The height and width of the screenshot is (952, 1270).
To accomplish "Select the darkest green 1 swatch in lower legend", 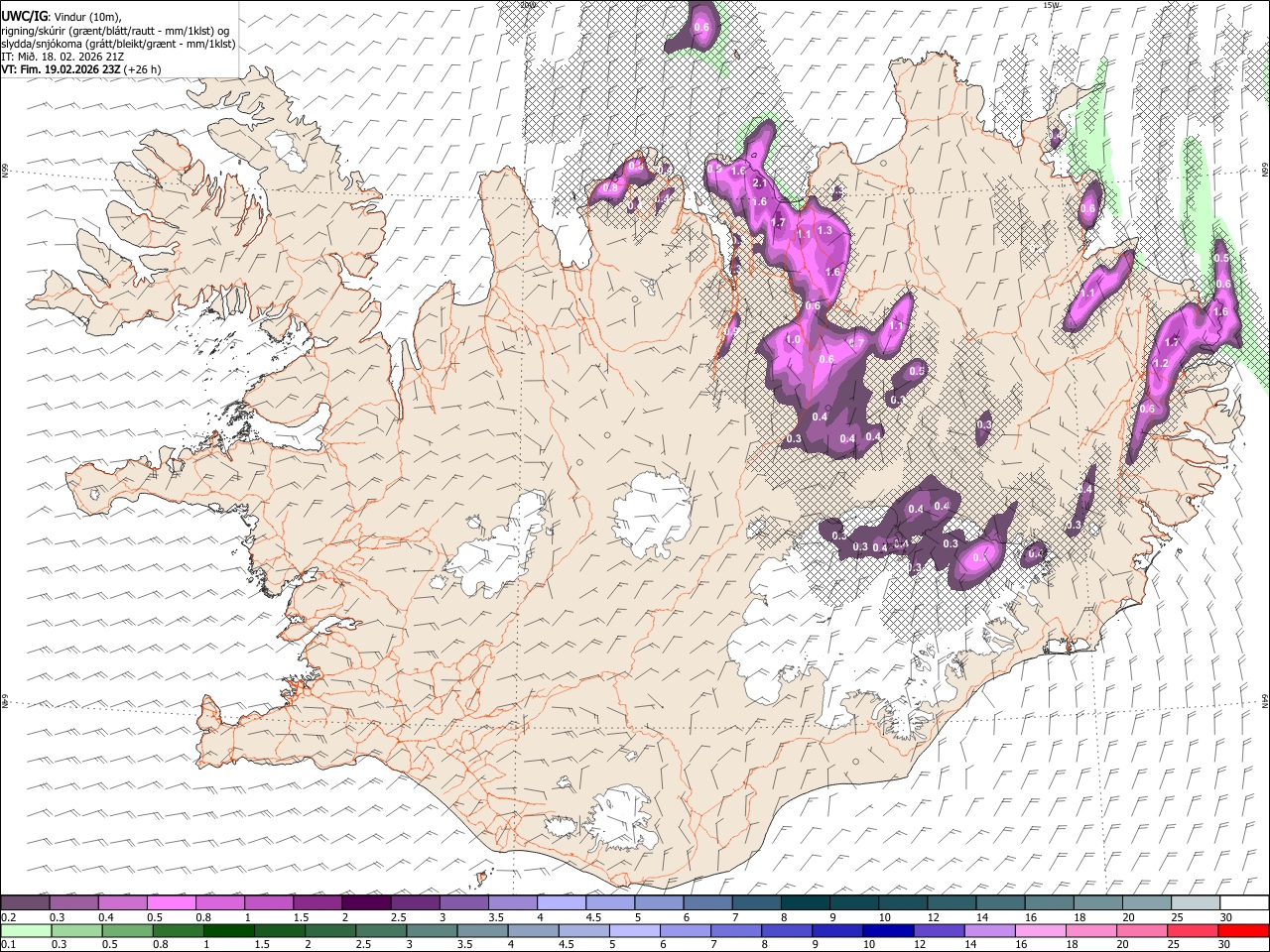I will point(228,930).
